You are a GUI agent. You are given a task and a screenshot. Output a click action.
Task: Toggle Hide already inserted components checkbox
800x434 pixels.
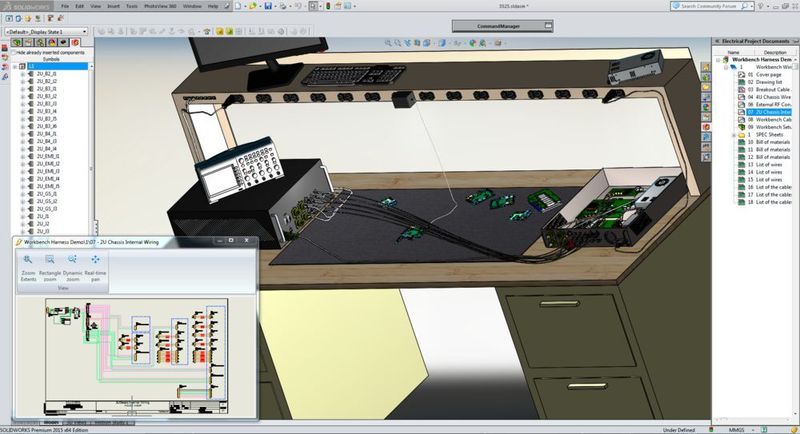(14, 53)
